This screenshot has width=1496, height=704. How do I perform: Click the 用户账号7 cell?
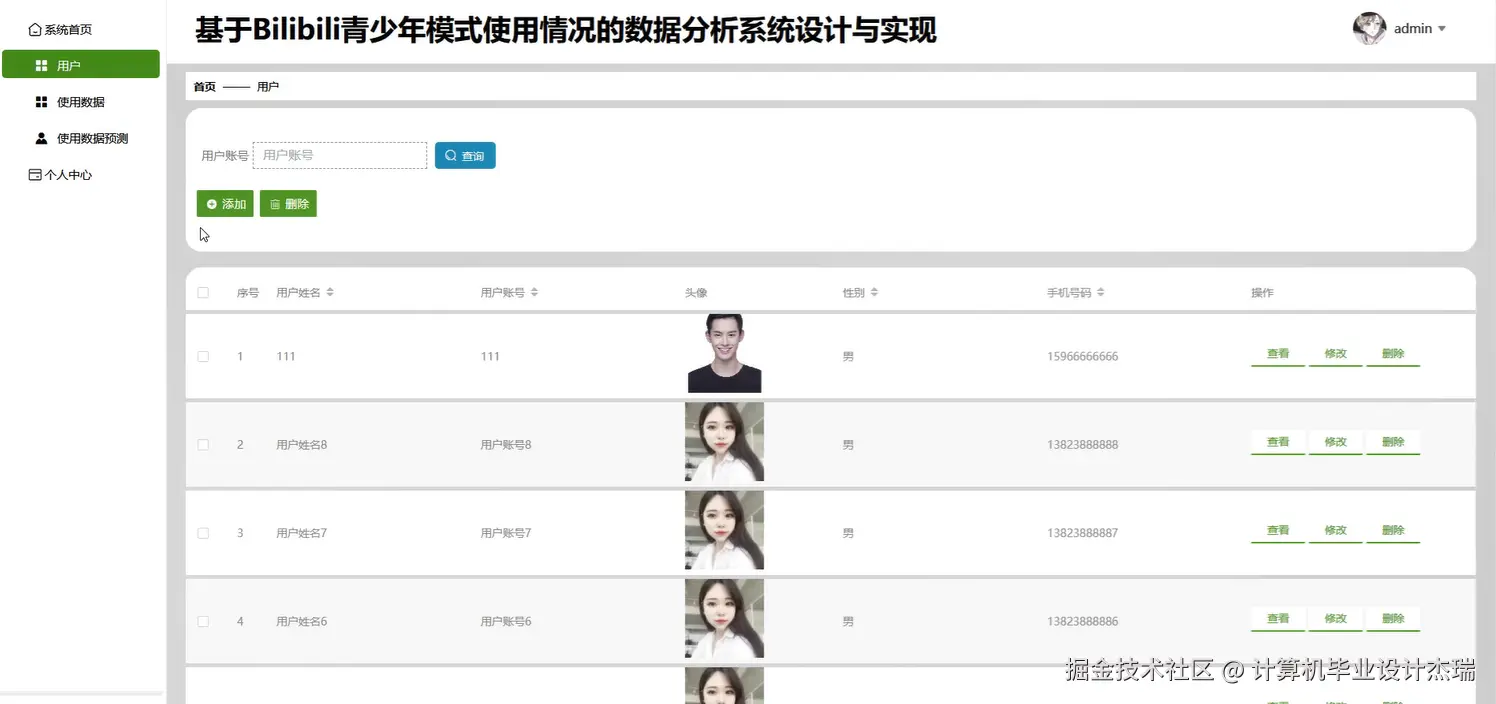(506, 533)
